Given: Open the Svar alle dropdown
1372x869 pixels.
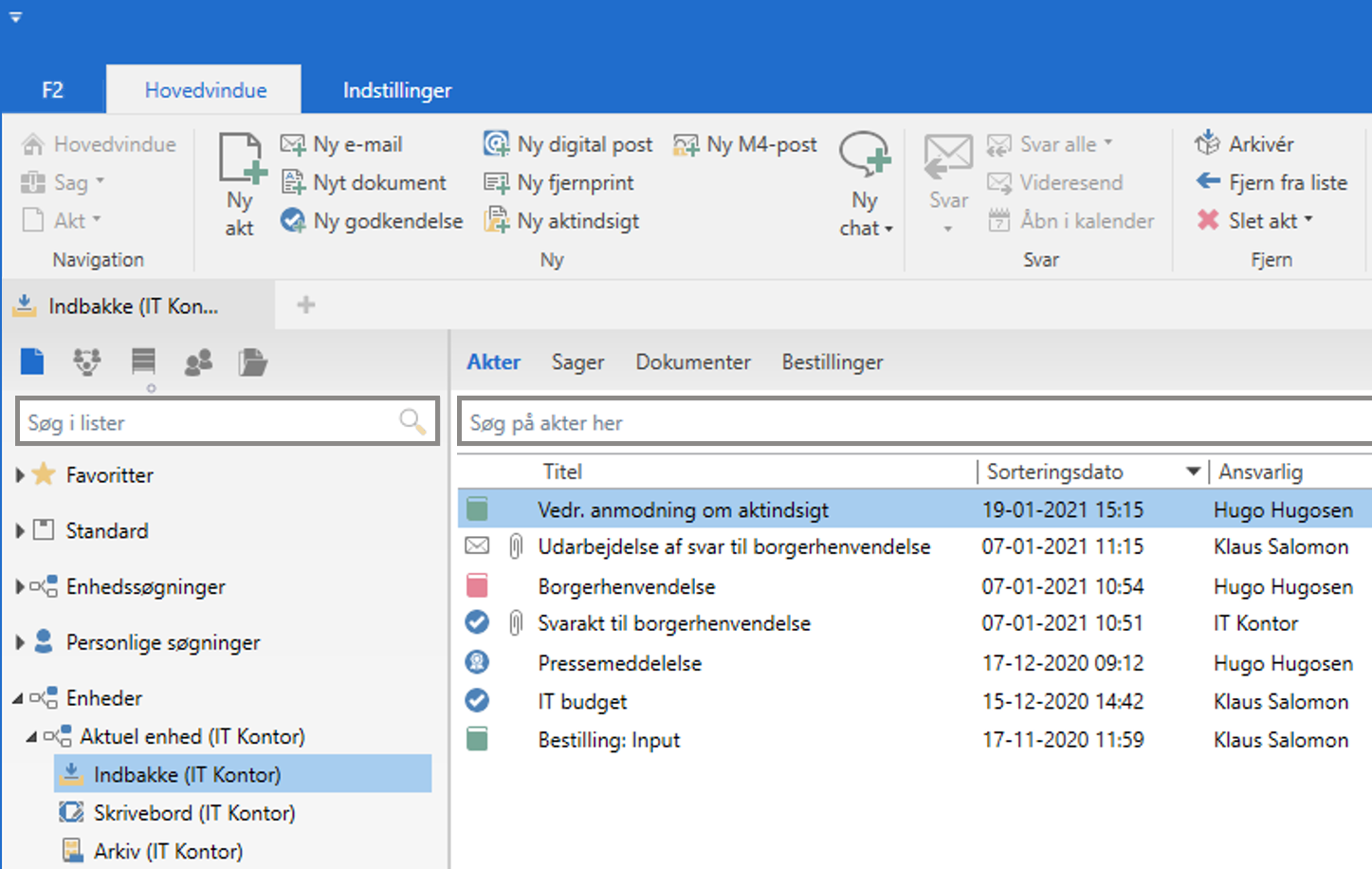Looking at the screenshot, I should pos(1107,143).
